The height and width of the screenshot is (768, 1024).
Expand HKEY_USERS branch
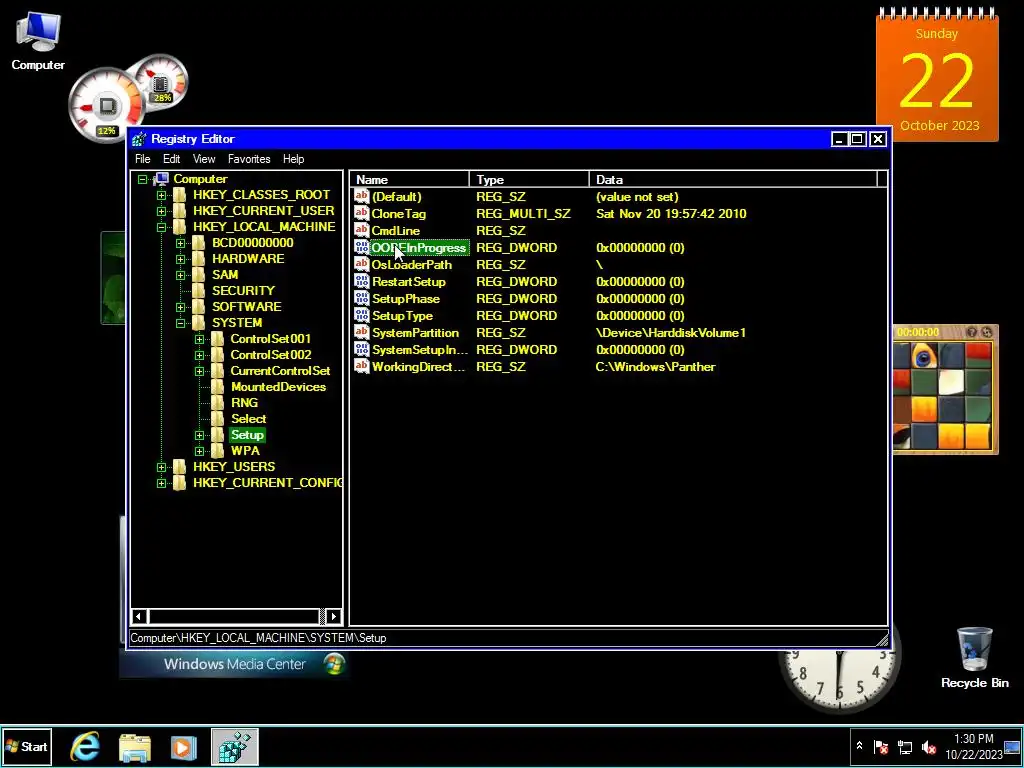tap(161, 467)
